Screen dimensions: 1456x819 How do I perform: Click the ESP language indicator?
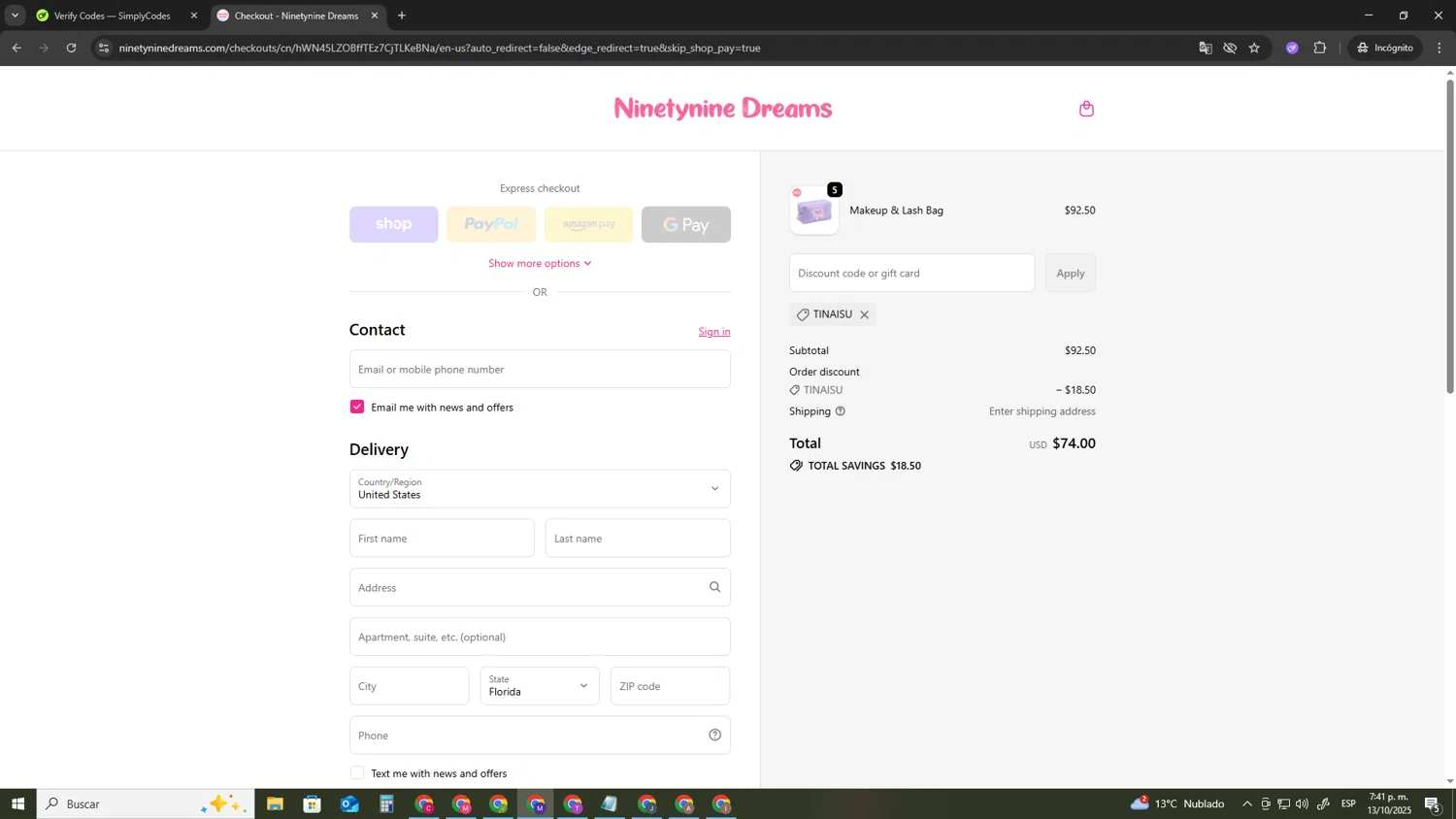click(x=1348, y=803)
